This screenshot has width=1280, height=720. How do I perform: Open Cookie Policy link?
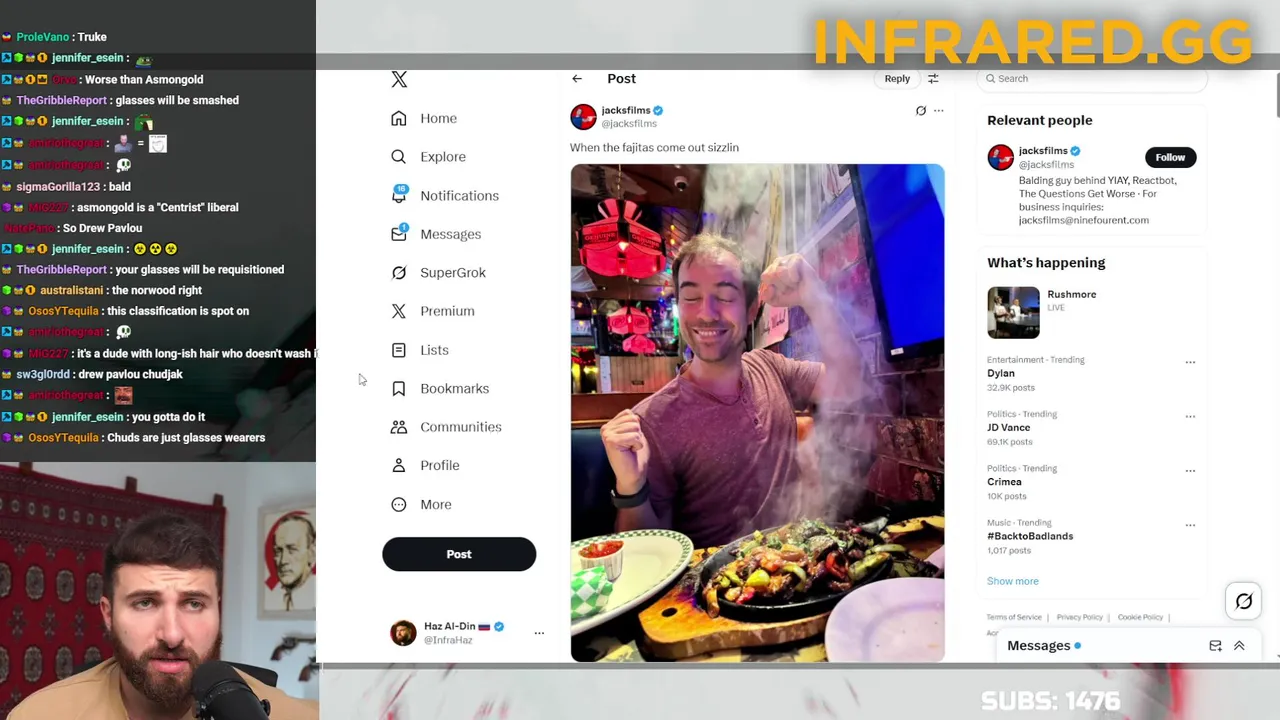coord(1140,617)
